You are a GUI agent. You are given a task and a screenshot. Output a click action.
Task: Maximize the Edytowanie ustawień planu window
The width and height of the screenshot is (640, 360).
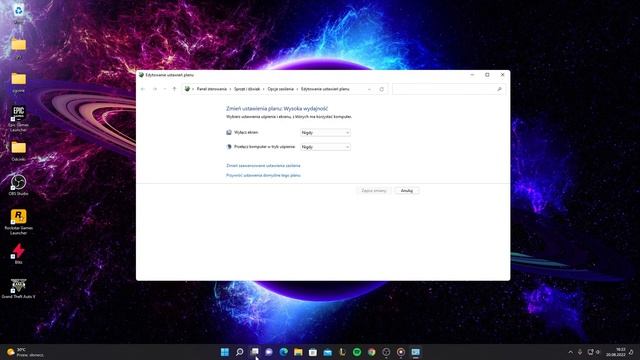point(487,75)
